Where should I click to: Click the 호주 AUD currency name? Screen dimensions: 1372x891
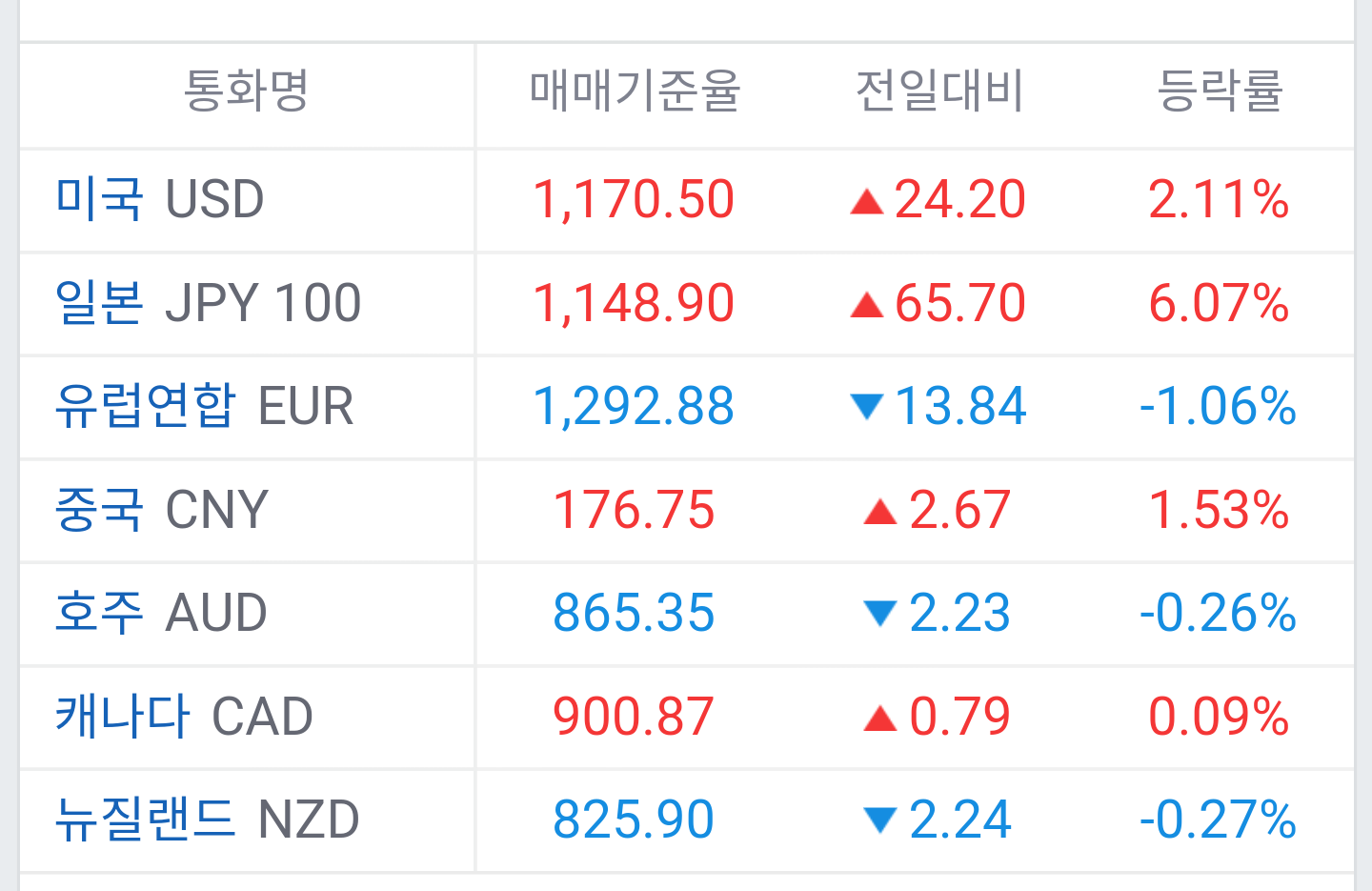point(161,612)
